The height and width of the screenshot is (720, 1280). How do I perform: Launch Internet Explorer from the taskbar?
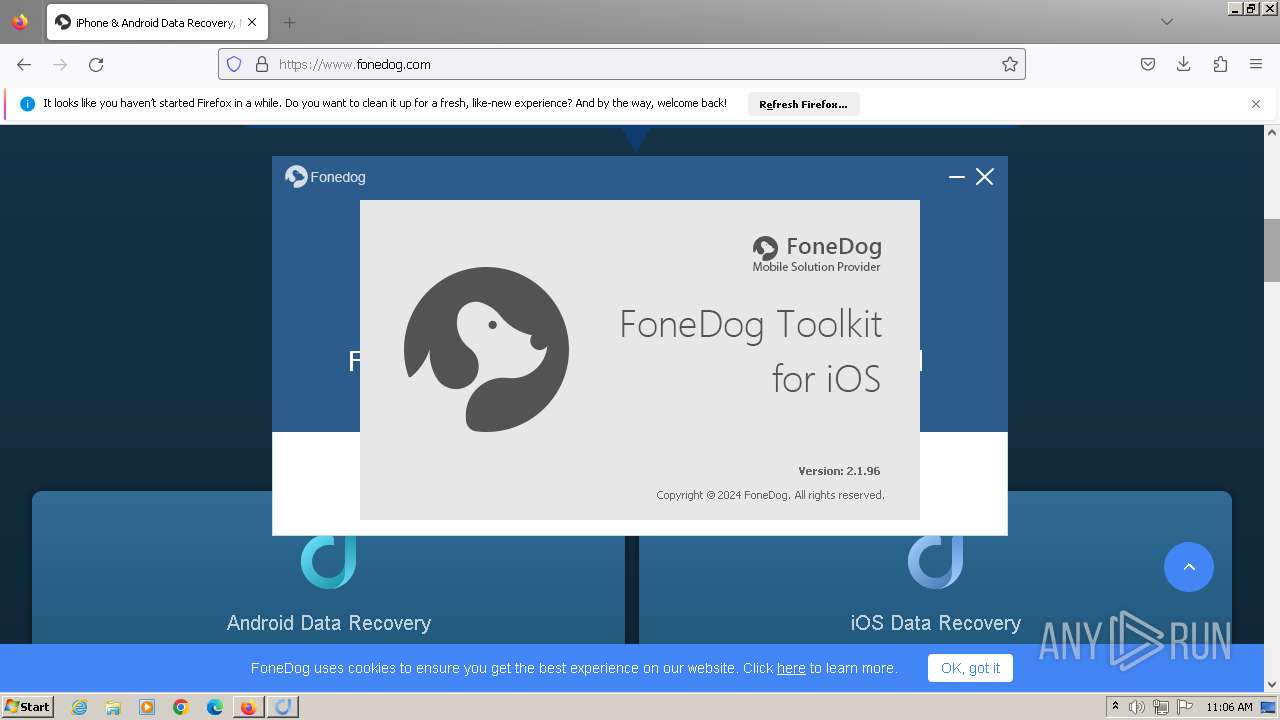coord(80,707)
